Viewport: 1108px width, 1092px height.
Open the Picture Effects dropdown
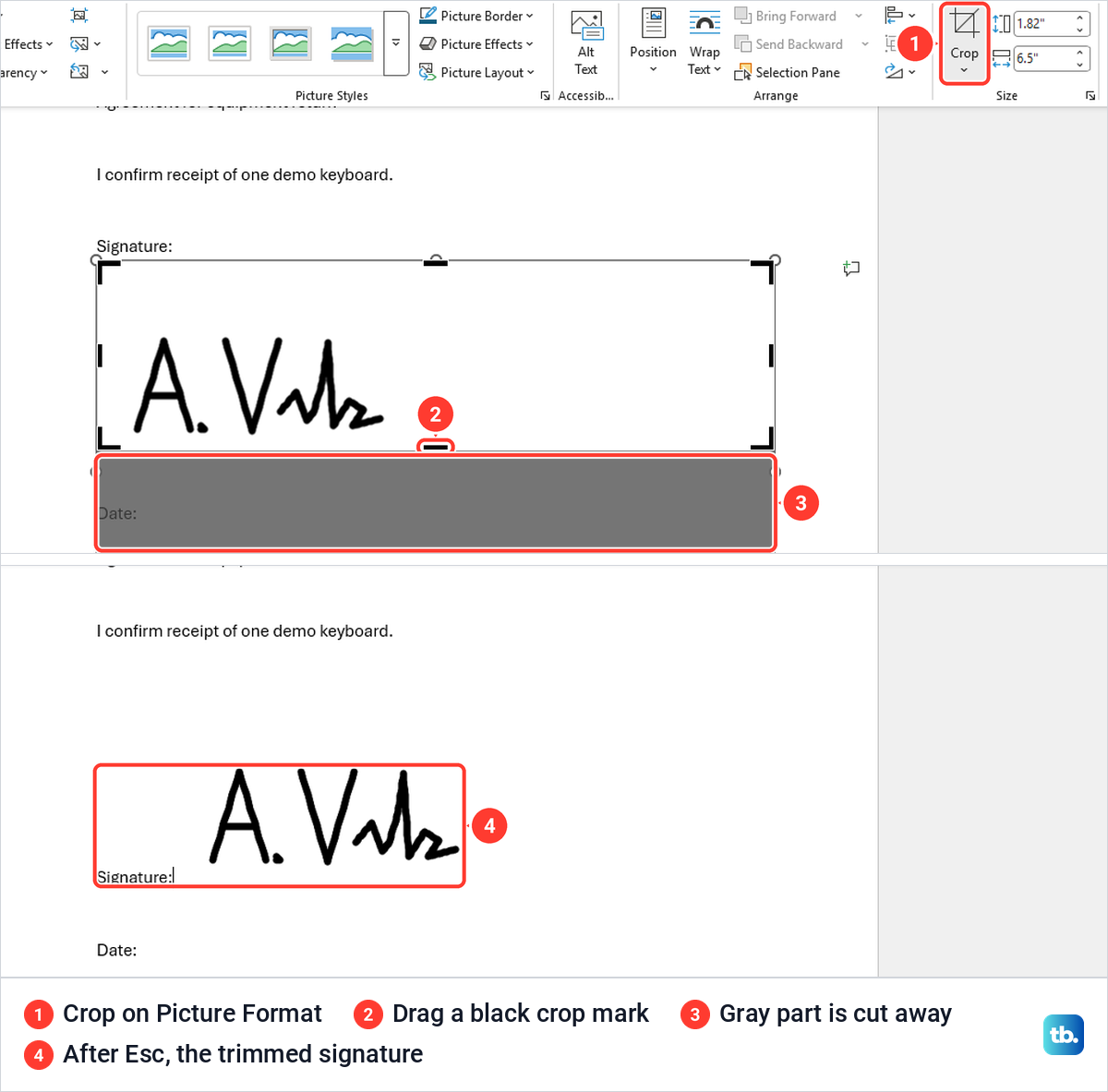point(476,43)
